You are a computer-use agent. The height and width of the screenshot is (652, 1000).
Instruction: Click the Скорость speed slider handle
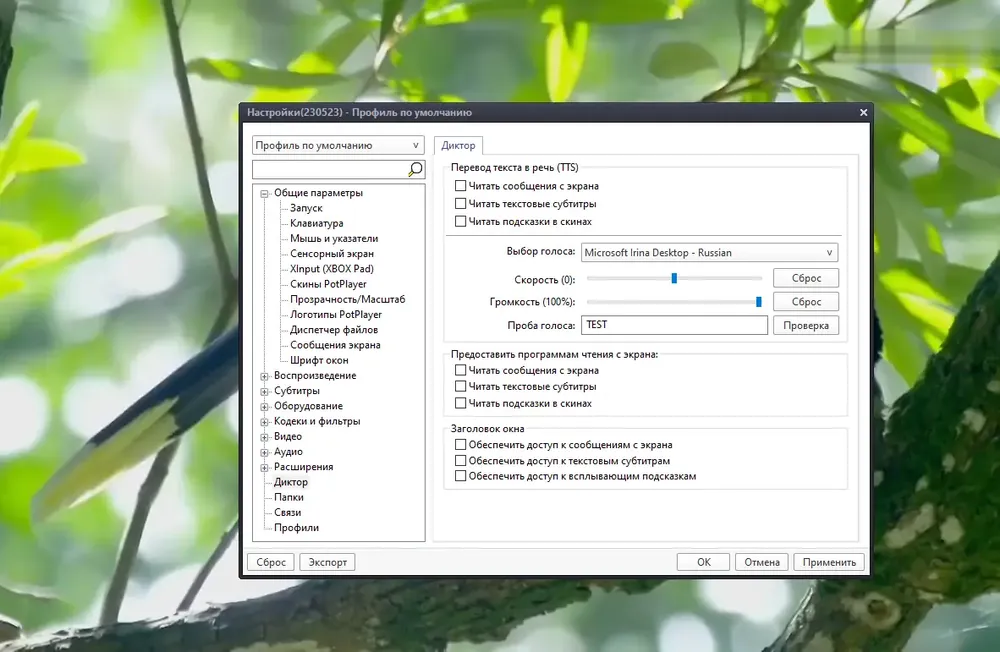674,278
